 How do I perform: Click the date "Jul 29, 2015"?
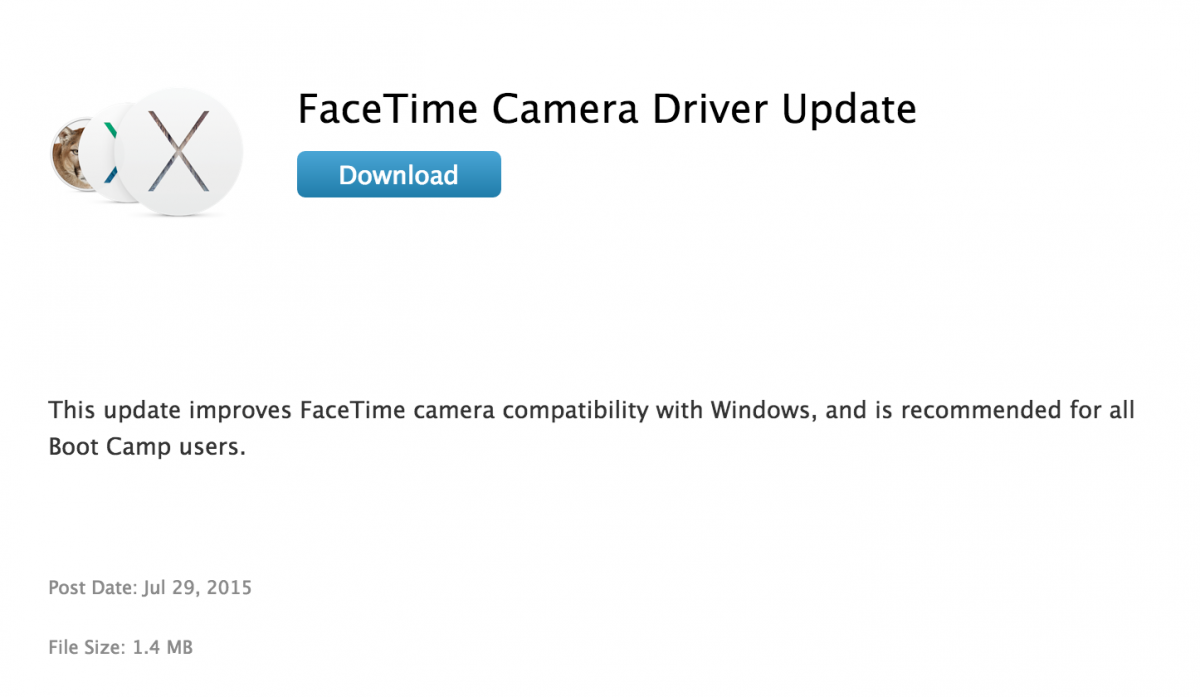pyautogui.click(x=197, y=588)
